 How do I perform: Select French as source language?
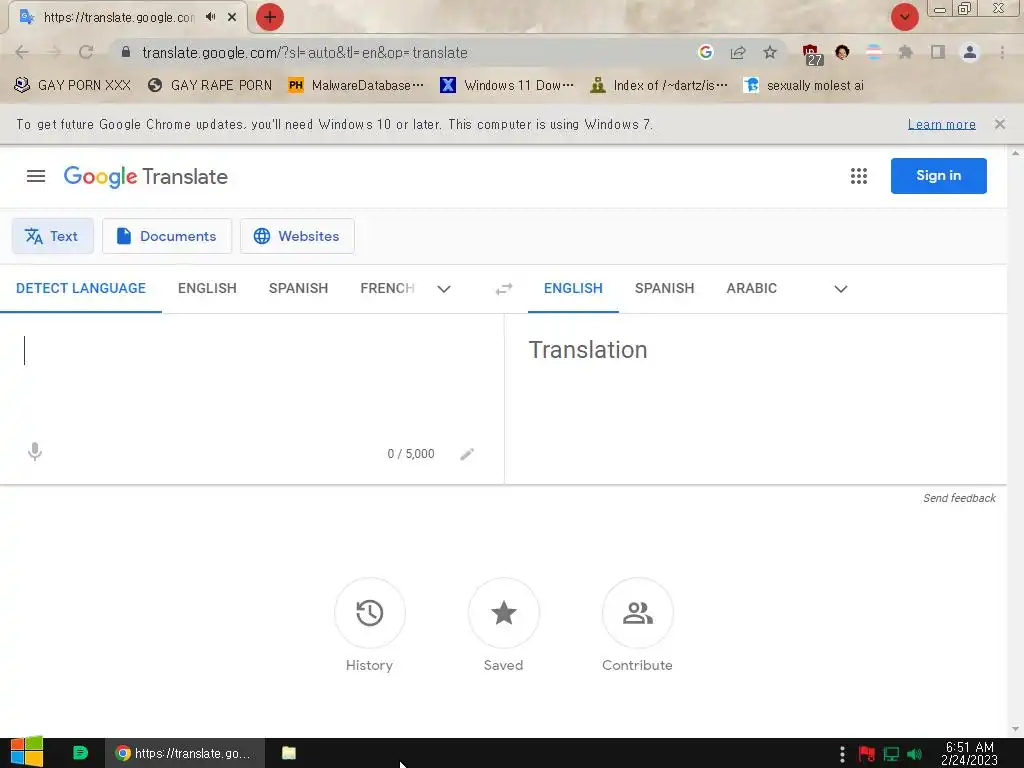pyautogui.click(x=387, y=288)
